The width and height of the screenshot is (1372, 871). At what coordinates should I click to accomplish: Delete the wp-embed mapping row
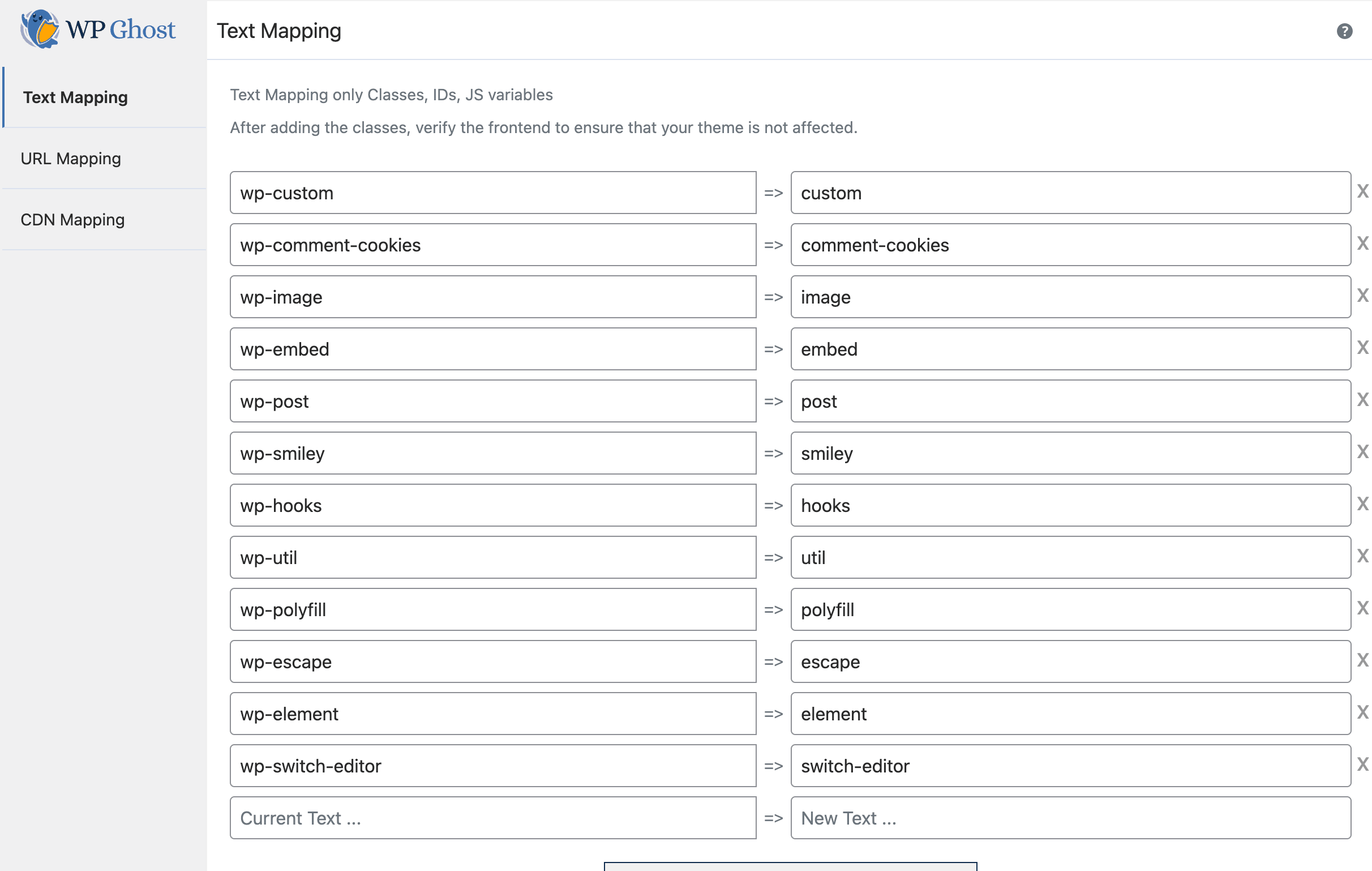(1362, 348)
